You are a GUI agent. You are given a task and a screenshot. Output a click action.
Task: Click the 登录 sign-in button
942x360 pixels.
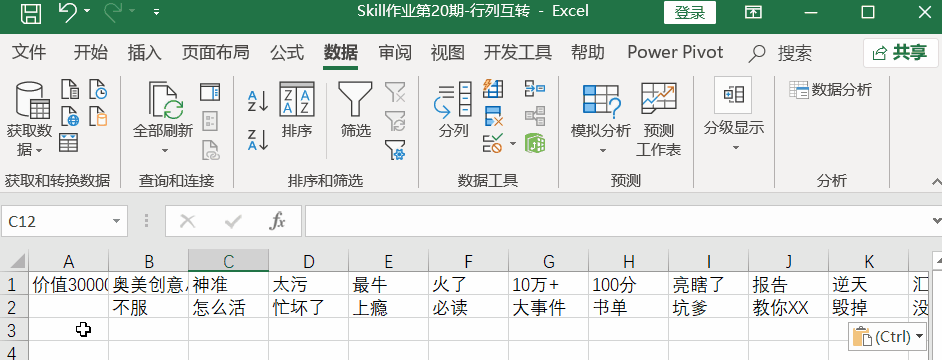click(x=690, y=13)
